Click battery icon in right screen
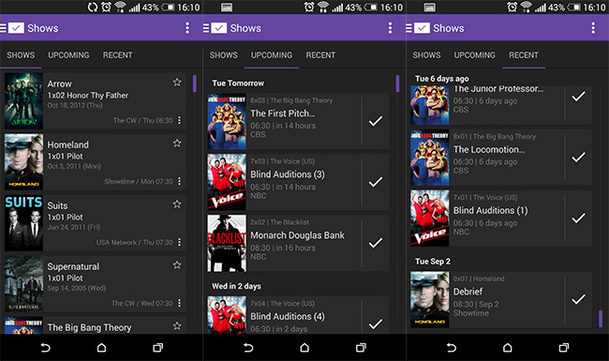This screenshot has height=361, width=609. click(574, 7)
